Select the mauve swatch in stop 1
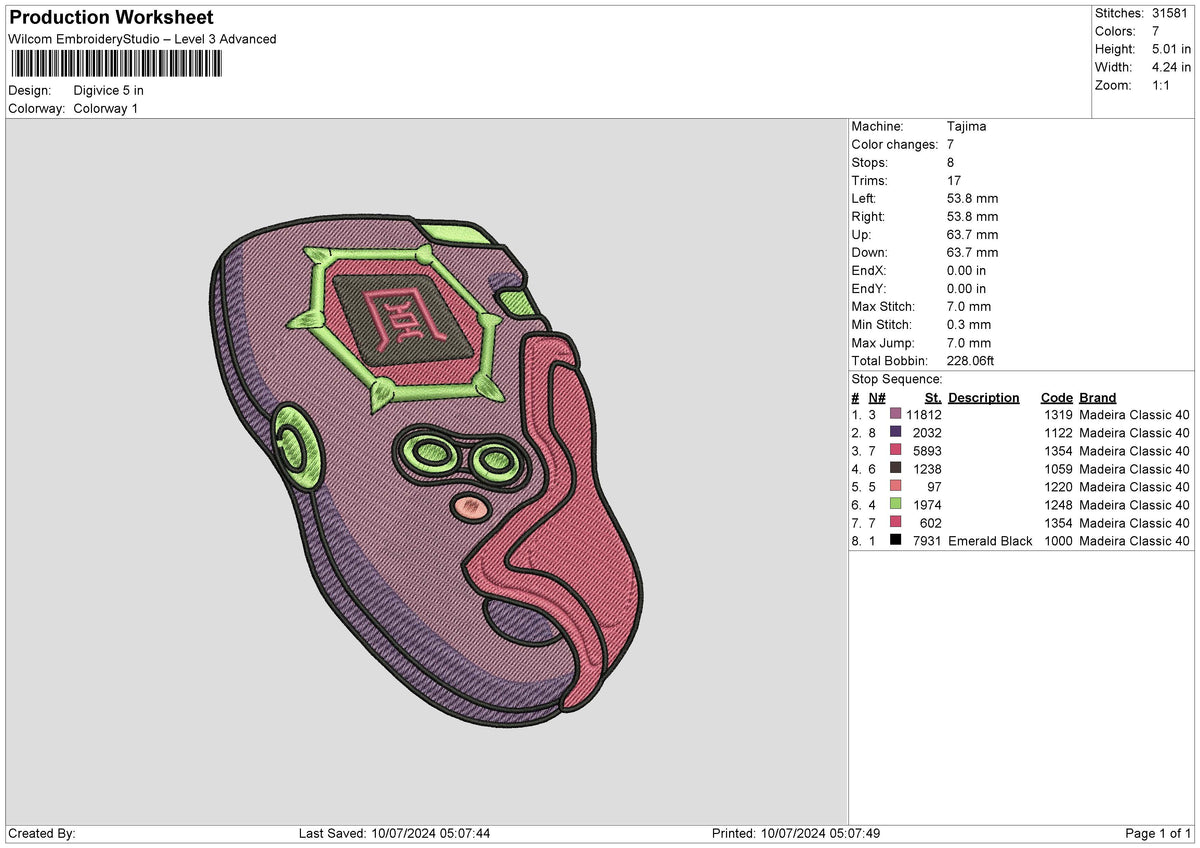1200x848 pixels. click(895, 415)
